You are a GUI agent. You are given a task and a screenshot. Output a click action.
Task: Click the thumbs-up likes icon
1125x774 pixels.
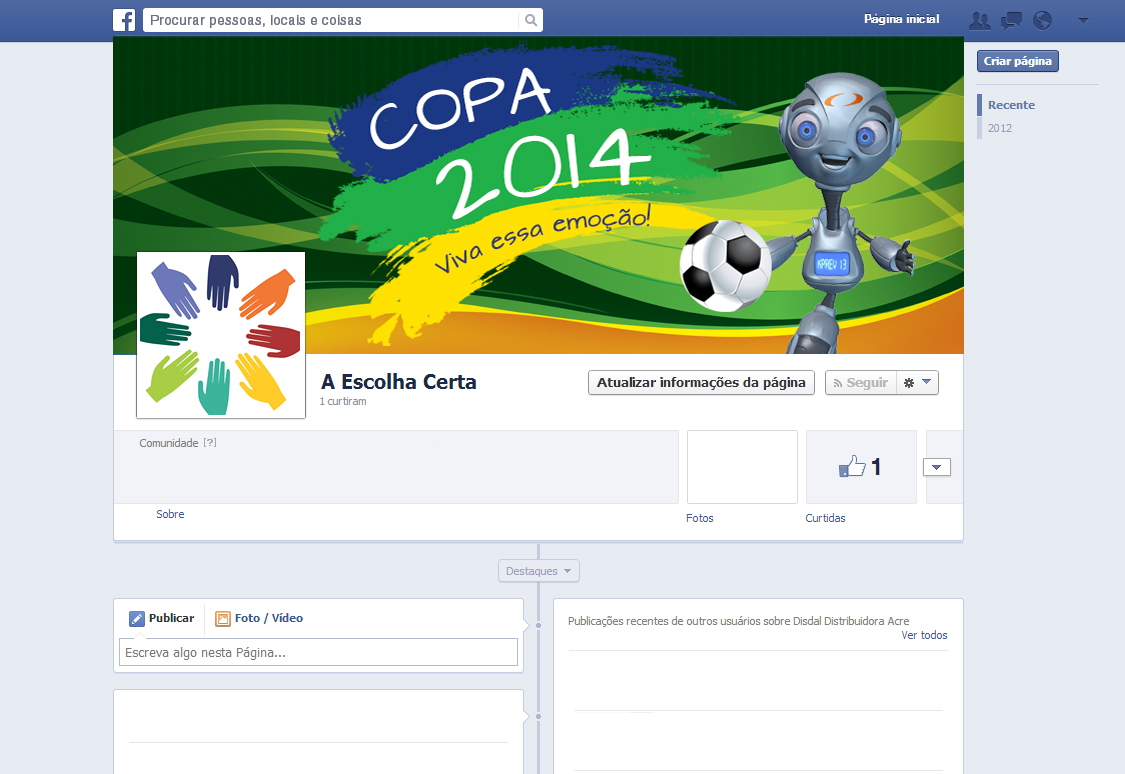(852, 467)
